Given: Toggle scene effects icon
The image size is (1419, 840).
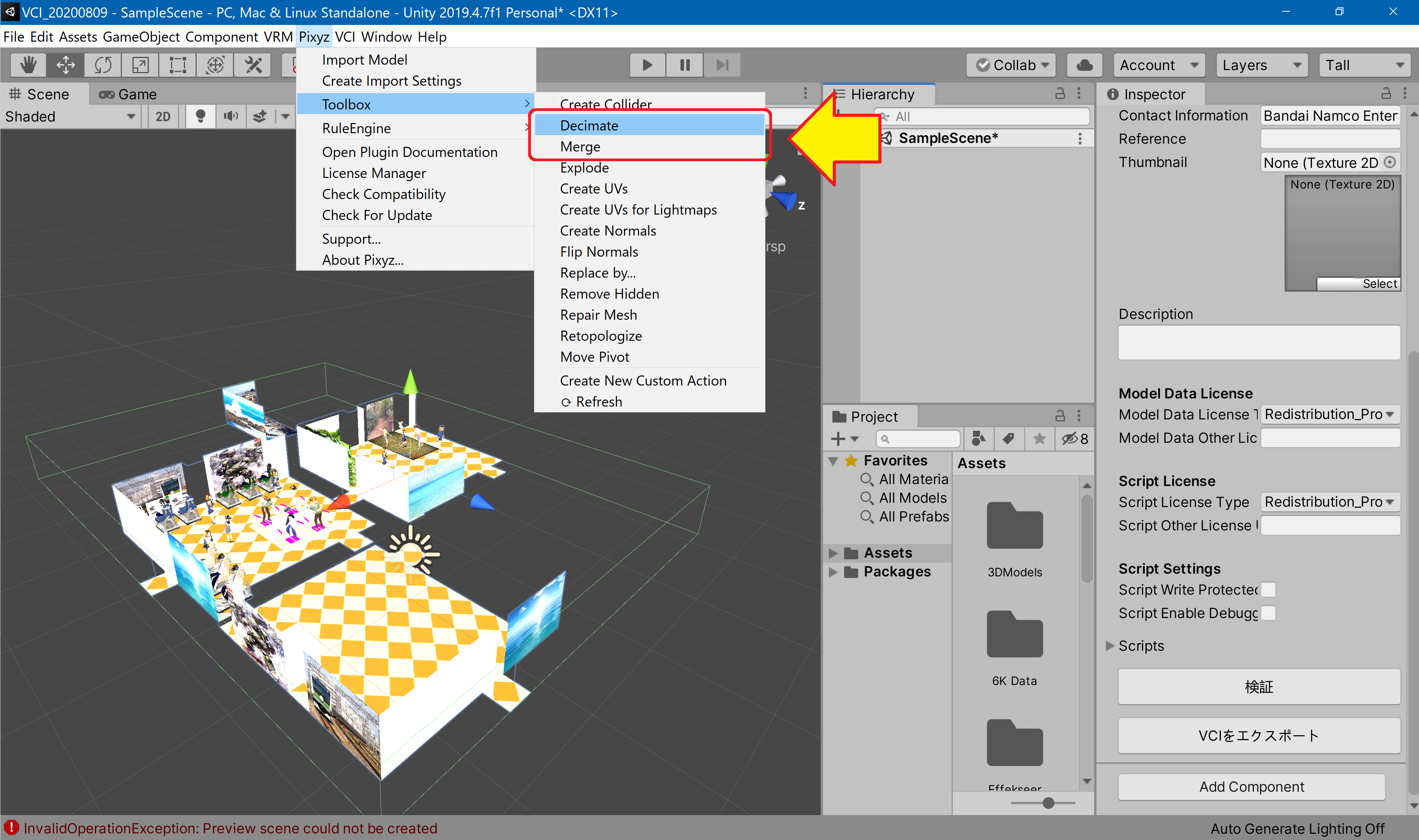Looking at the screenshot, I should 260,116.
